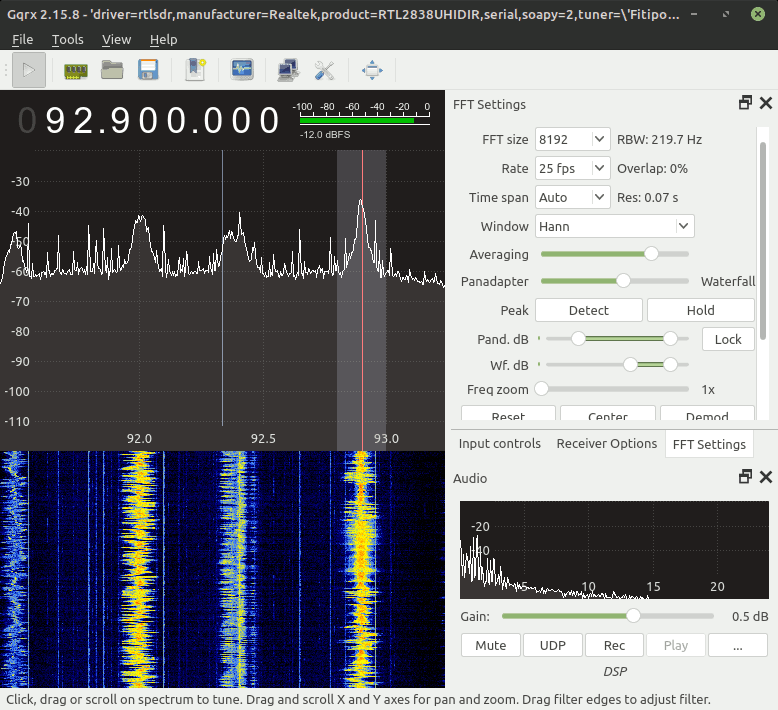The height and width of the screenshot is (710, 778).
Task: Expand the FFT size dropdown
Action: point(599,139)
